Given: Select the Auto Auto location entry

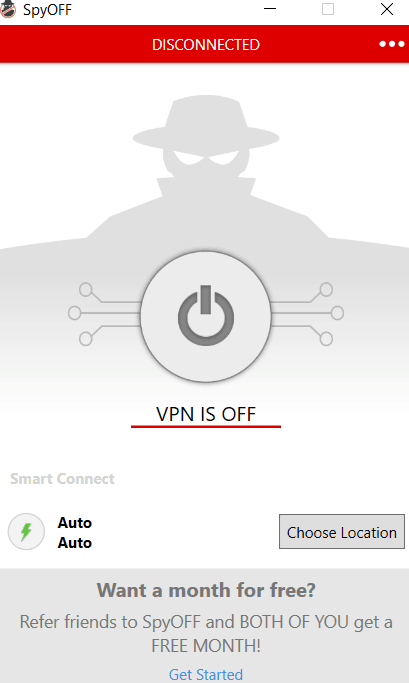Looking at the screenshot, I should point(75,532).
